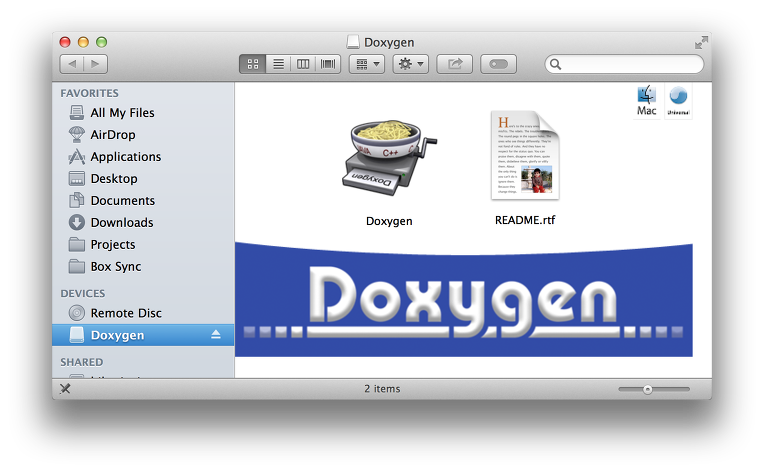The width and height of the screenshot is (764, 472).
Task: Switch to icon view
Action: pos(252,64)
